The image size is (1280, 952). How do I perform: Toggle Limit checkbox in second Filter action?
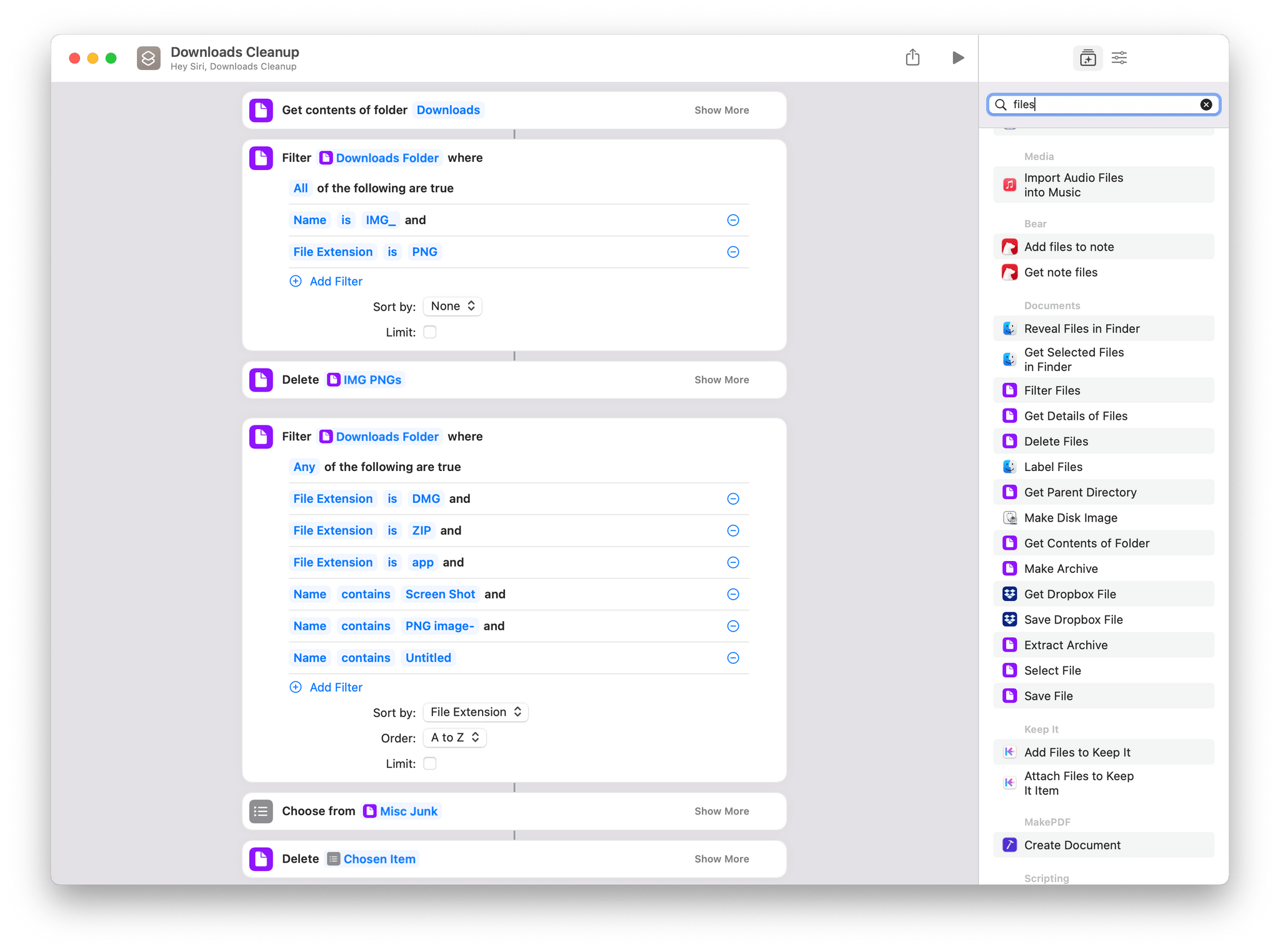tap(430, 763)
